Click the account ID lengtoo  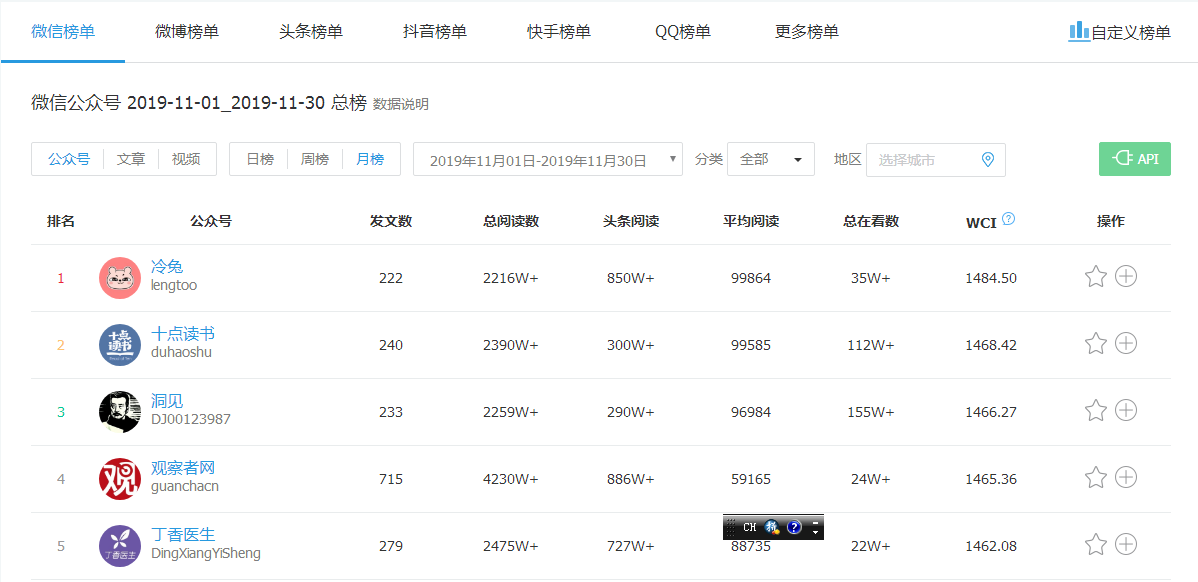click(173, 285)
